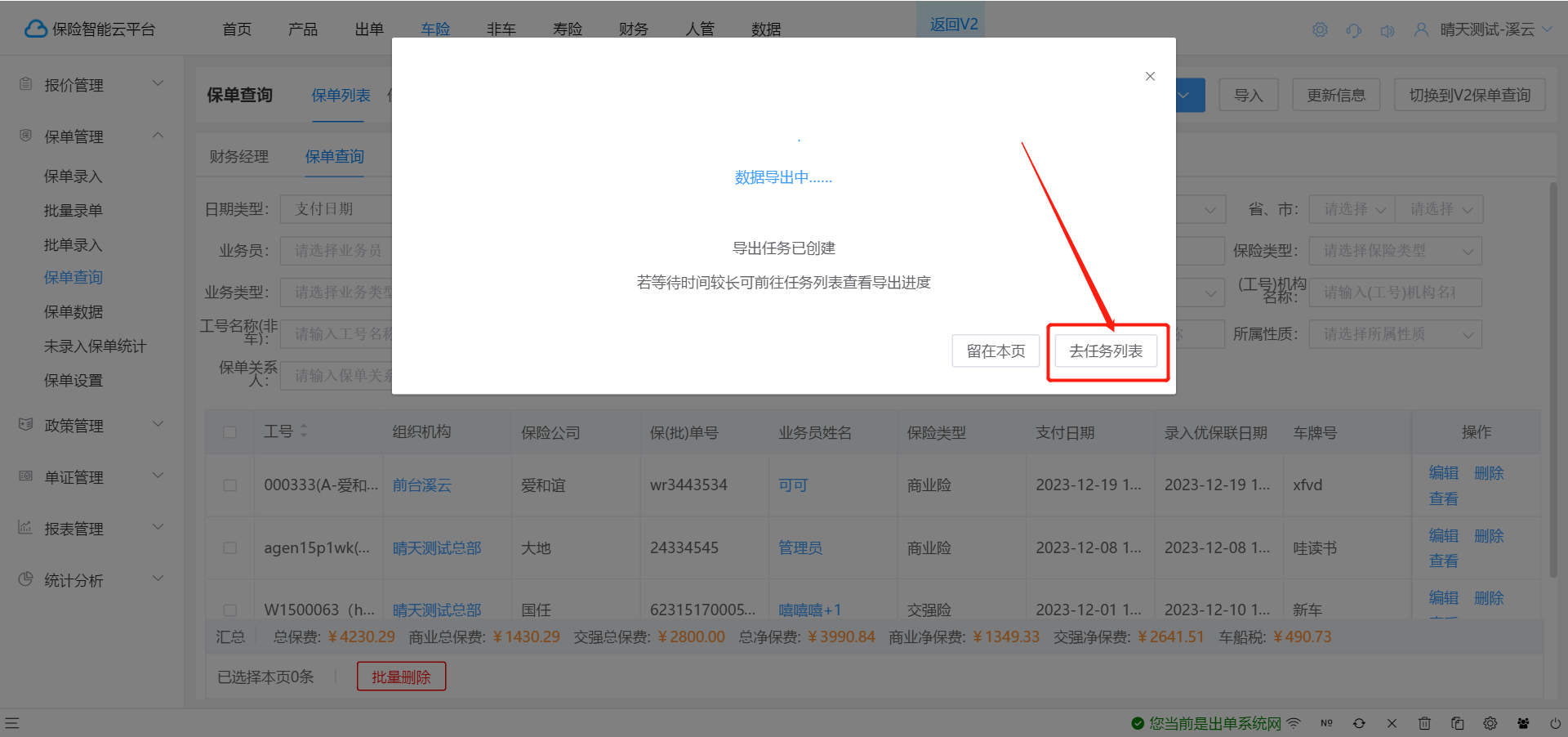This screenshot has width=1568, height=737.
Task: Click 编辑 link for xfvd row
Action: pos(1443,473)
